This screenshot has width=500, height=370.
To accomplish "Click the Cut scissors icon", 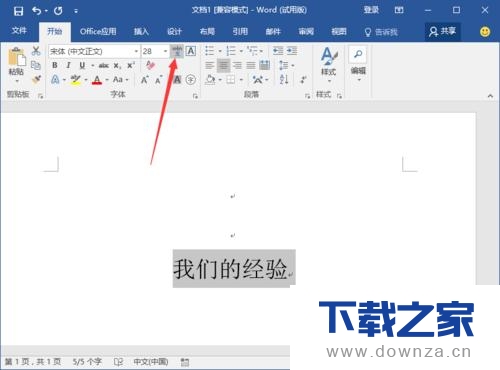I will click(36, 51).
